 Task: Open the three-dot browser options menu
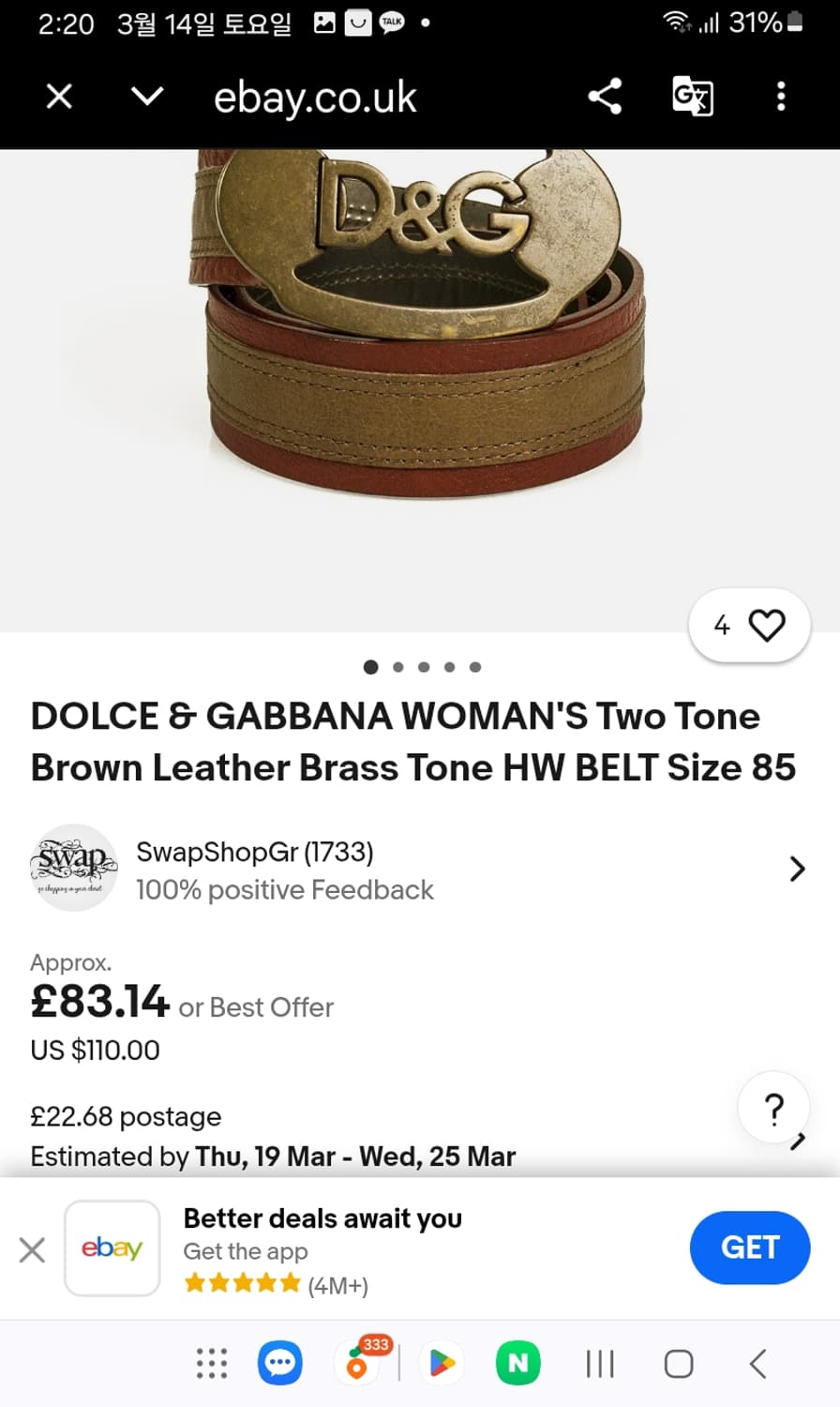click(781, 97)
